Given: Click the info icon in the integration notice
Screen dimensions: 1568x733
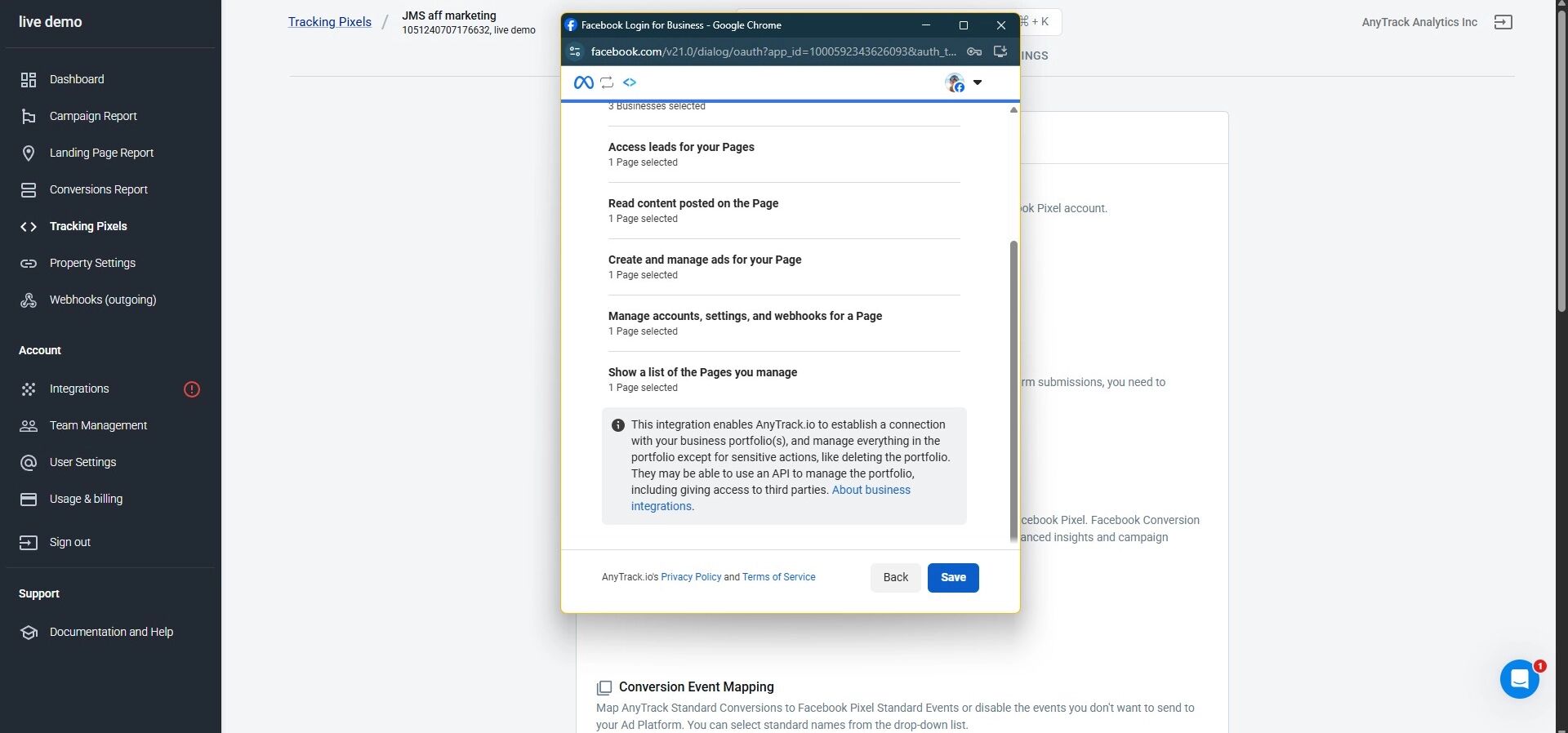Looking at the screenshot, I should 618,425.
